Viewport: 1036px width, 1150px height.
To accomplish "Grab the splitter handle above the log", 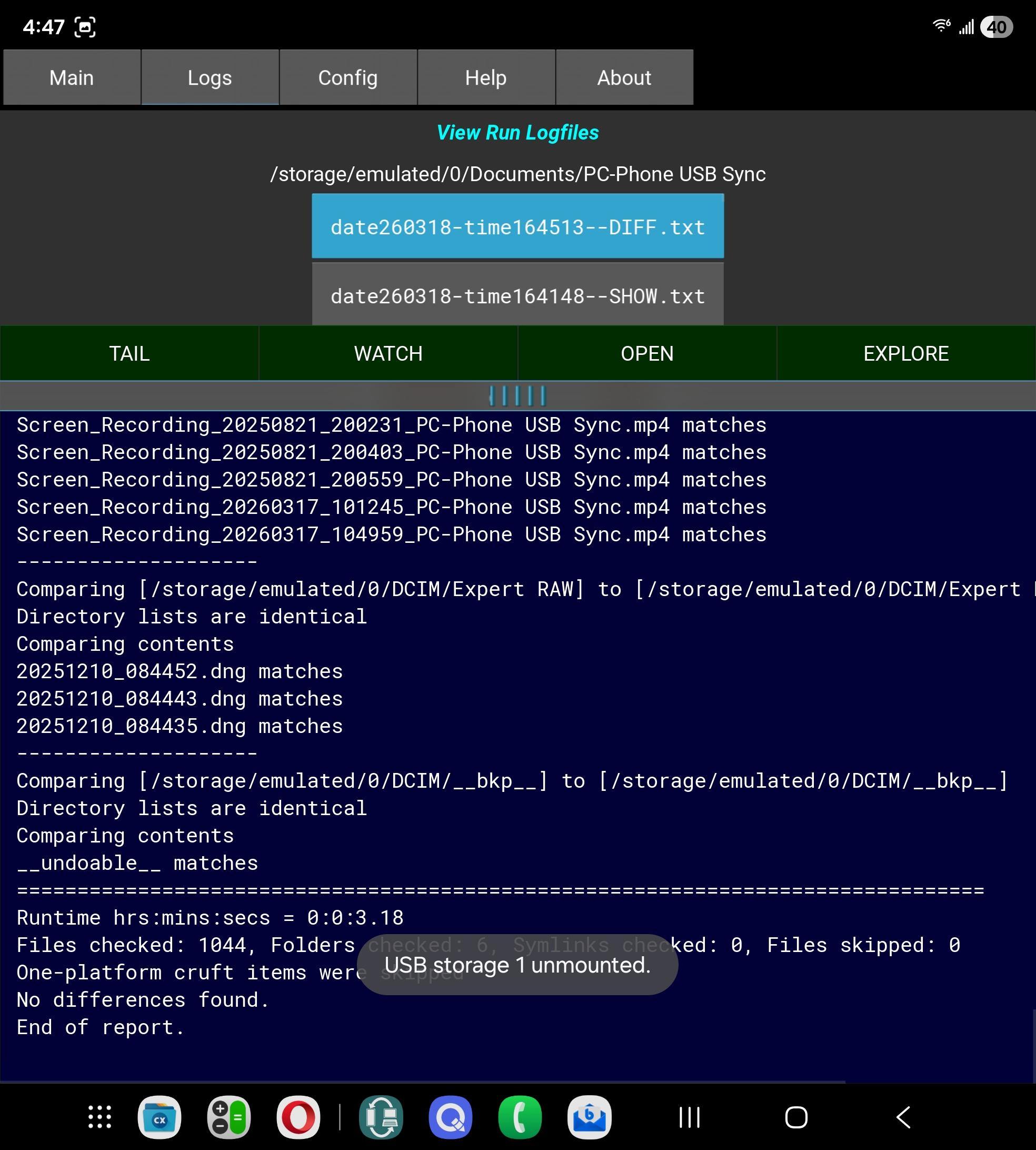I will click(x=517, y=395).
